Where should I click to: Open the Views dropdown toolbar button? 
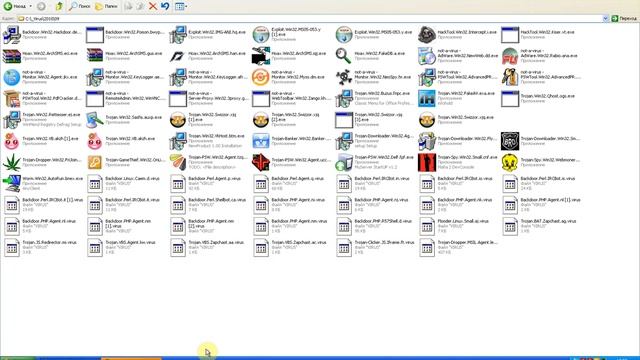pyautogui.click(x=181, y=6)
